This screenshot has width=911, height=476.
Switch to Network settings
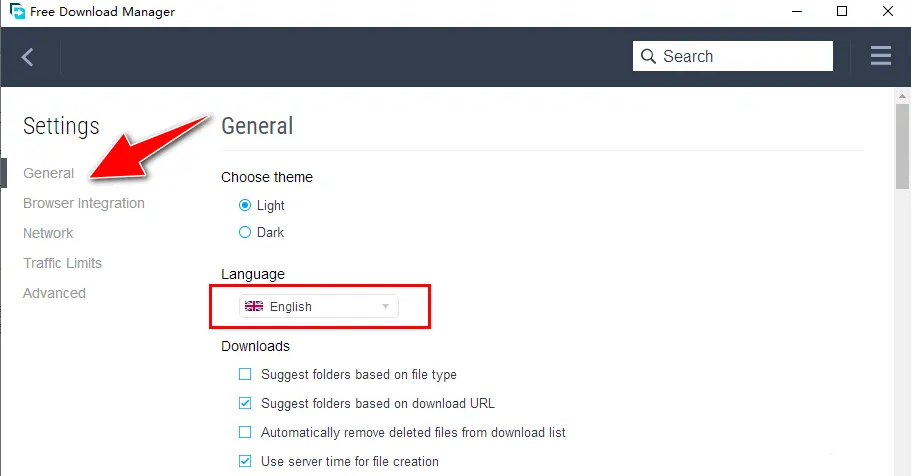click(x=48, y=233)
